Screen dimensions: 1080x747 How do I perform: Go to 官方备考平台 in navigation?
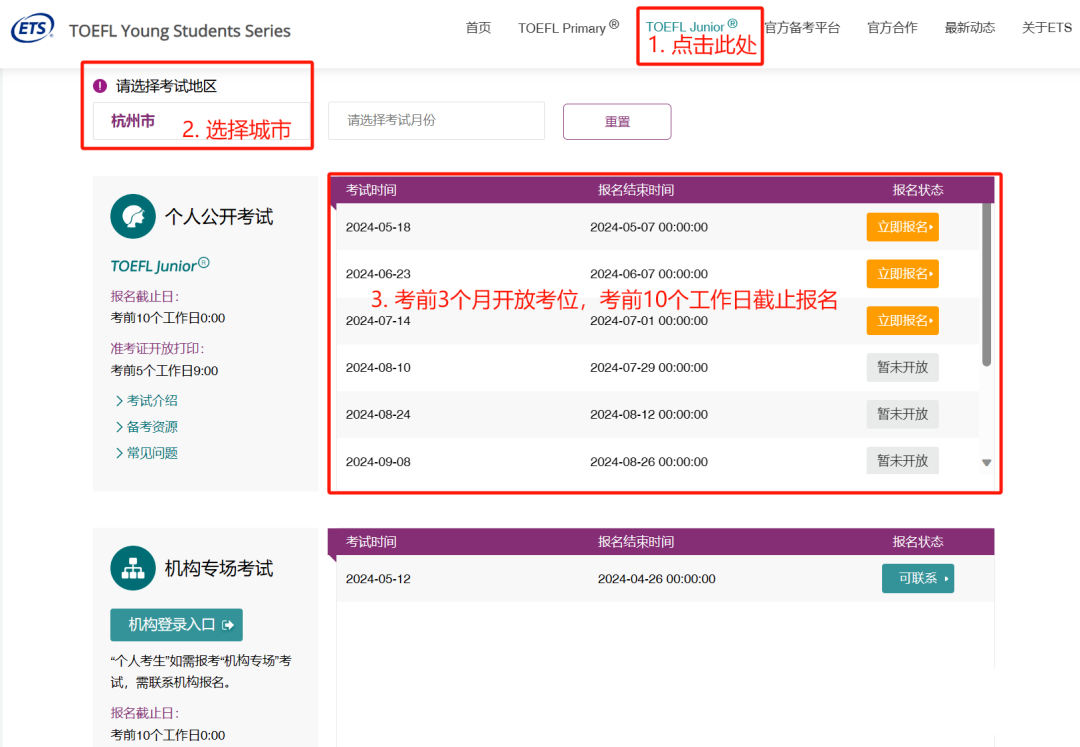(802, 28)
